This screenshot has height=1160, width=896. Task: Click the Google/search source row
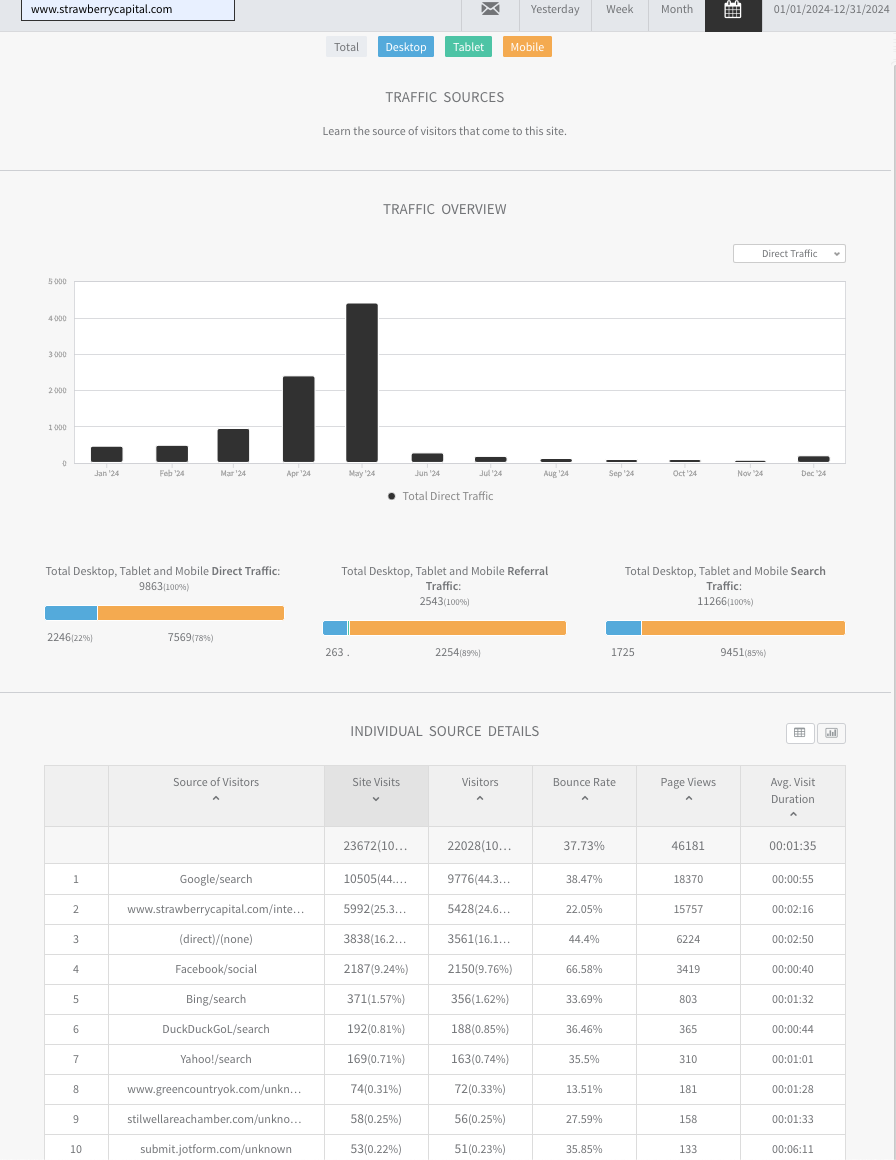click(x=445, y=879)
